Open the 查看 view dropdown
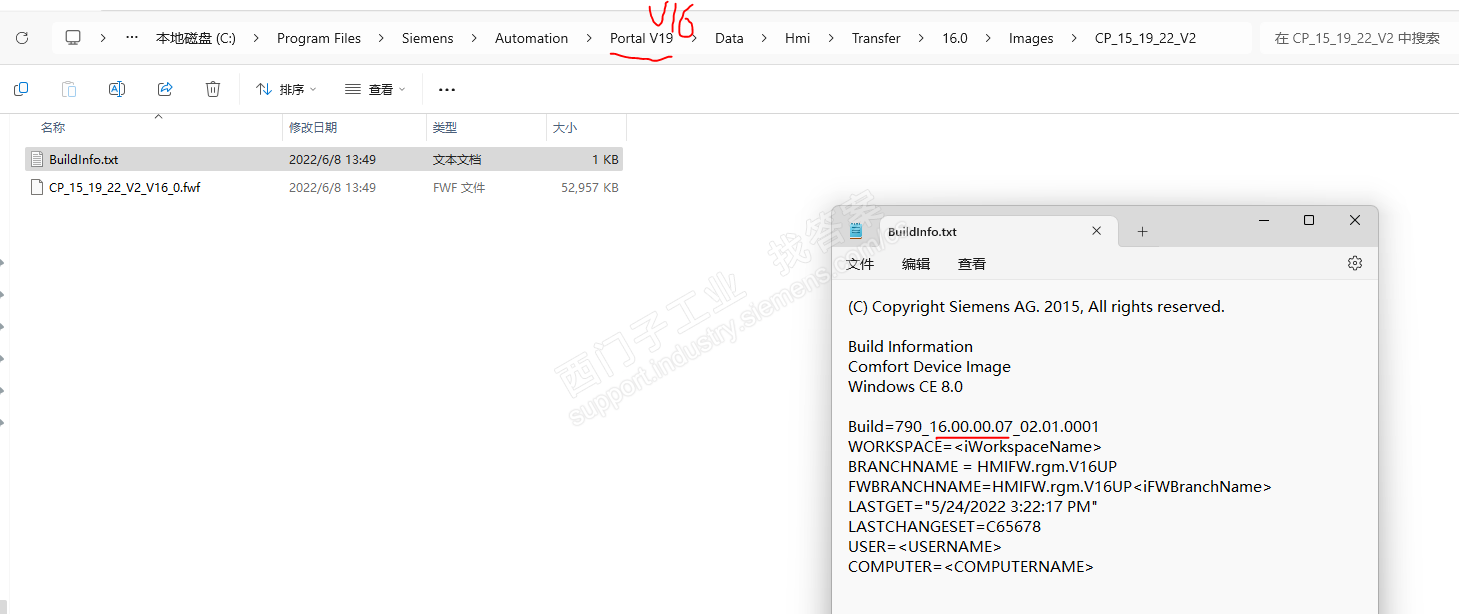This screenshot has width=1459, height=614. click(x=375, y=89)
